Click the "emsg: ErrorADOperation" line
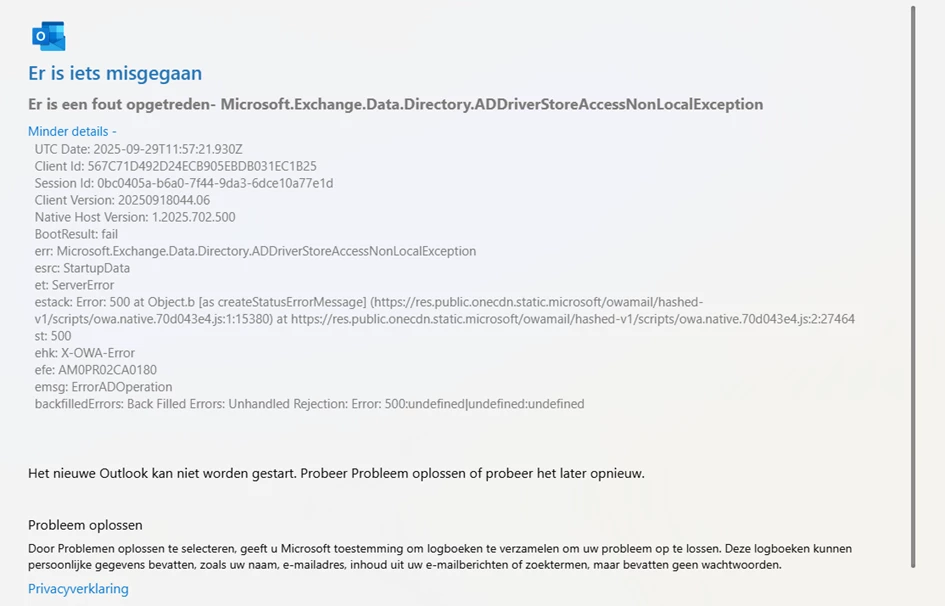This screenshot has width=945, height=606. point(103,387)
